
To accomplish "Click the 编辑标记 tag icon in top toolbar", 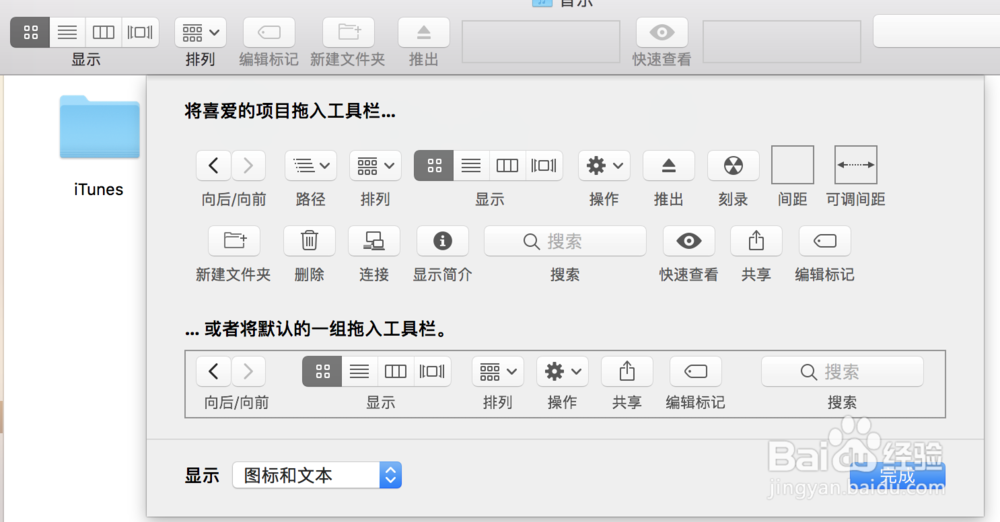I will pyautogui.click(x=269, y=32).
